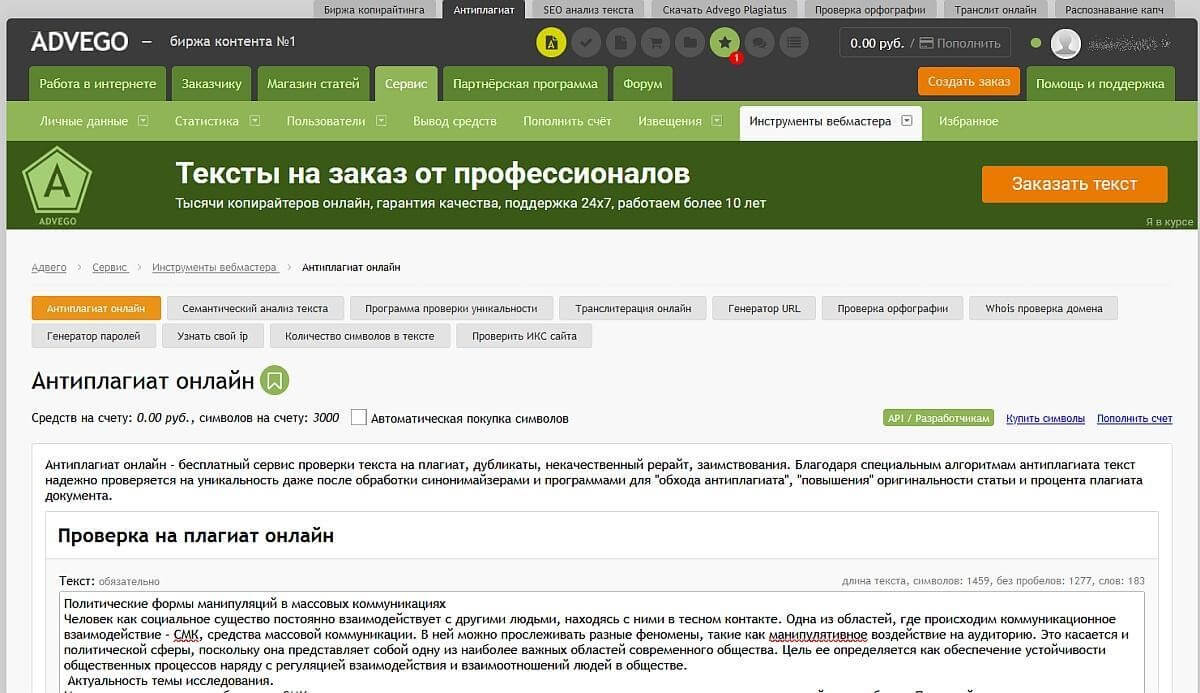
Task: Open Узнать свой ip tool
Action: point(213,336)
